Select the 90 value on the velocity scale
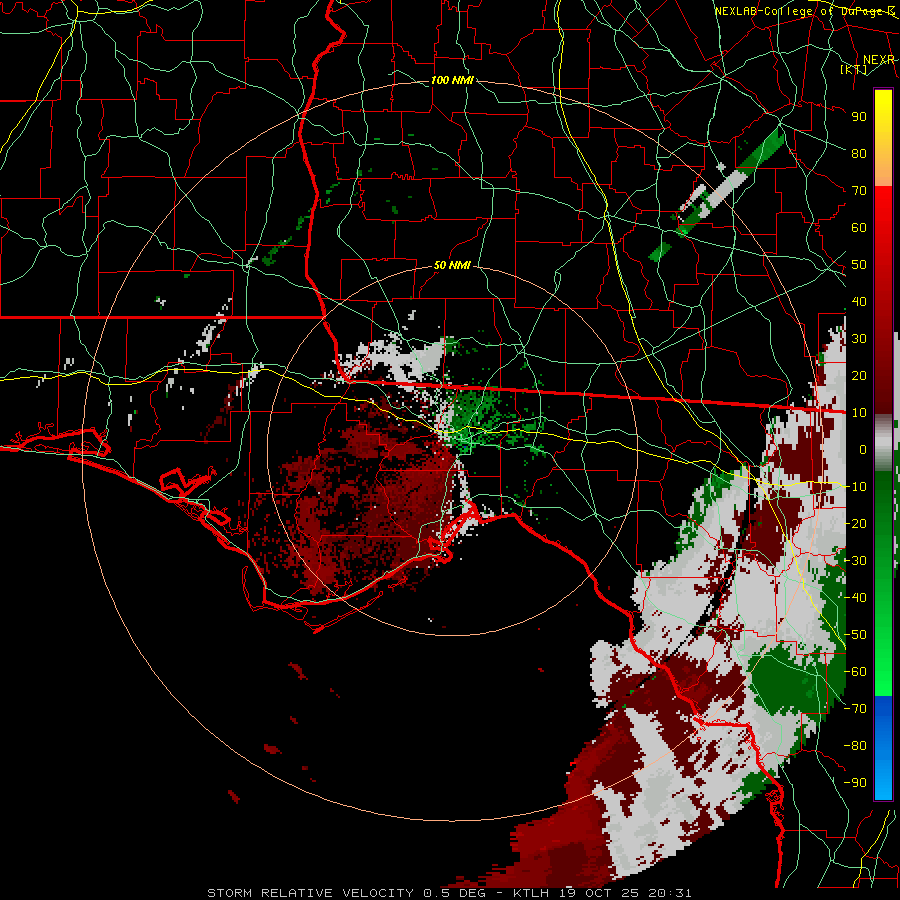 coord(859,117)
